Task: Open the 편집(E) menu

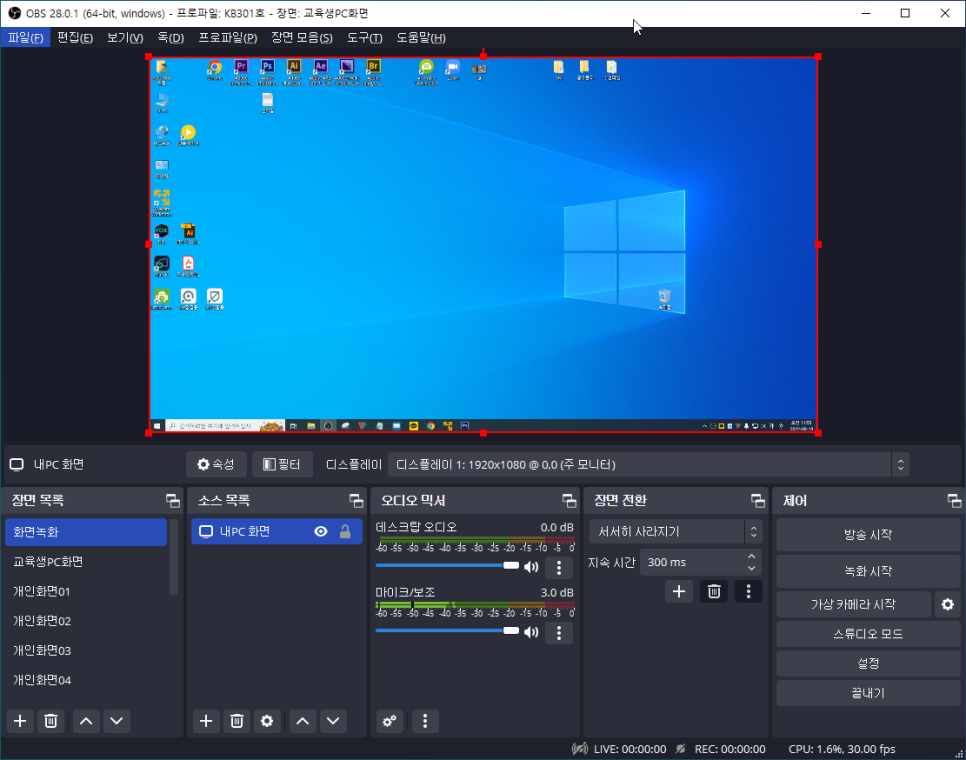Action: [75, 38]
